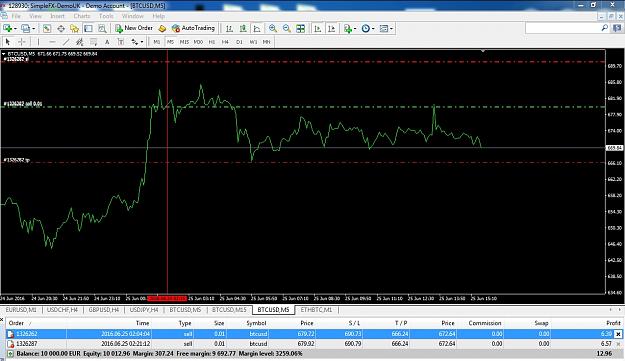Switch chart to H4 timeframe
The height and width of the screenshot is (361, 625).
(226, 42)
